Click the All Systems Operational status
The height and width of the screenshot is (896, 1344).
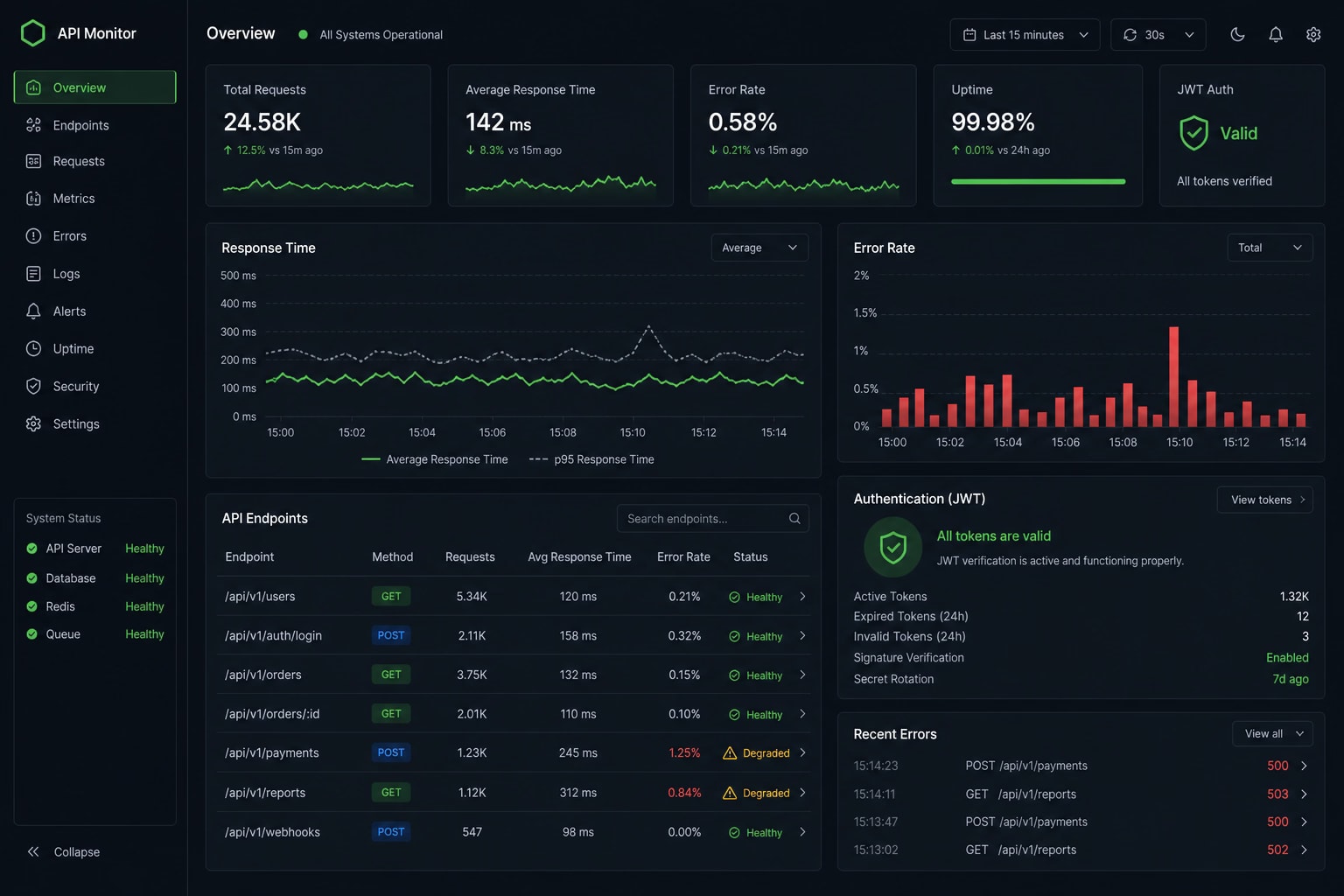coord(371,35)
